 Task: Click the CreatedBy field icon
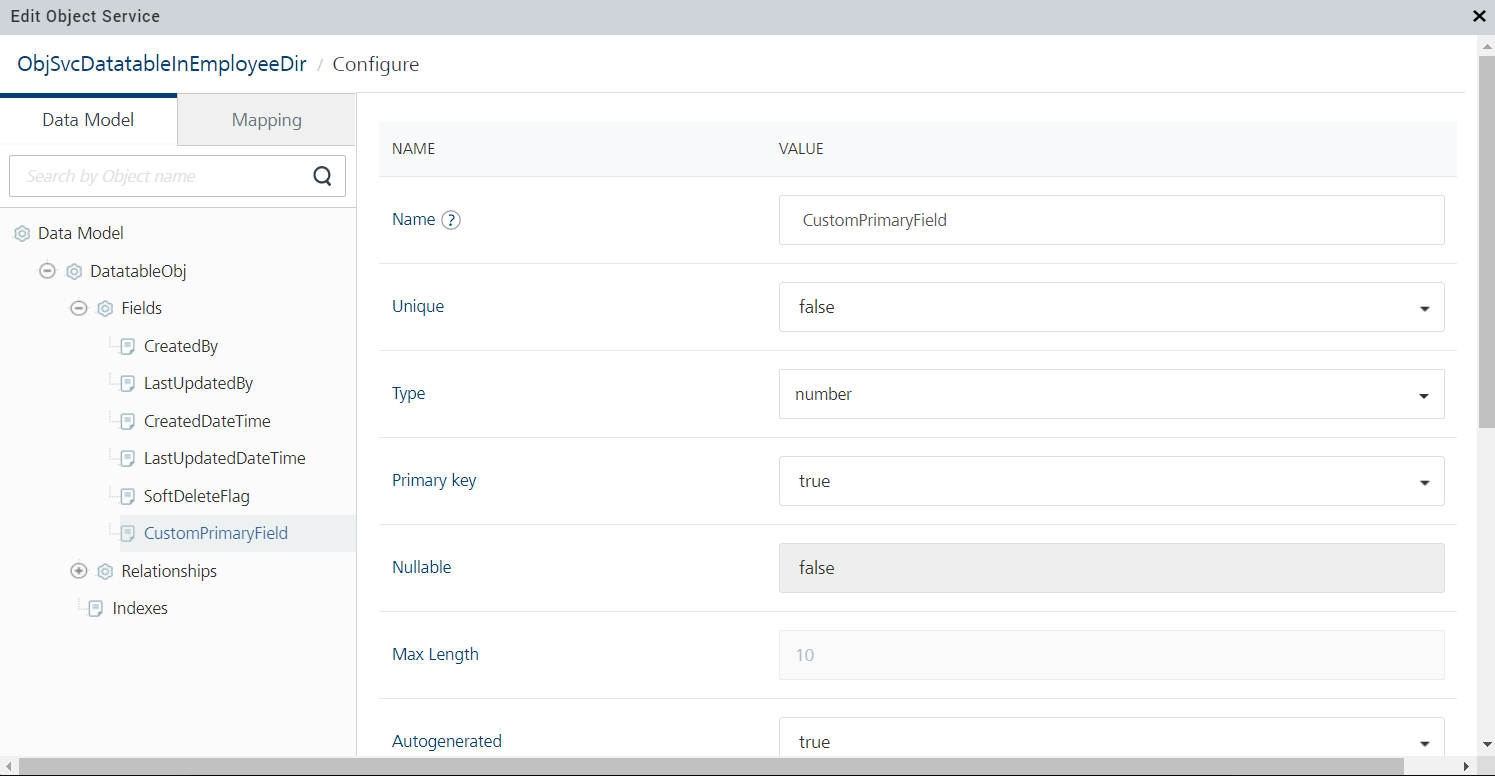click(127, 347)
